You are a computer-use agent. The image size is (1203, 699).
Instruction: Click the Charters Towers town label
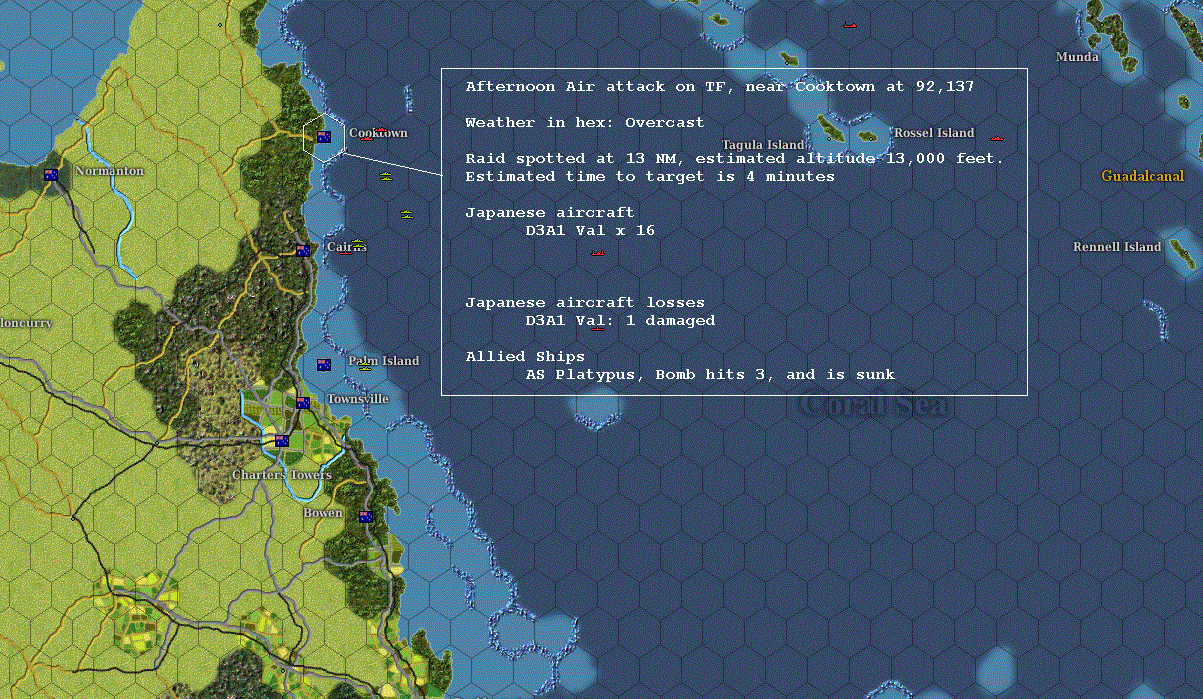tap(282, 475)
